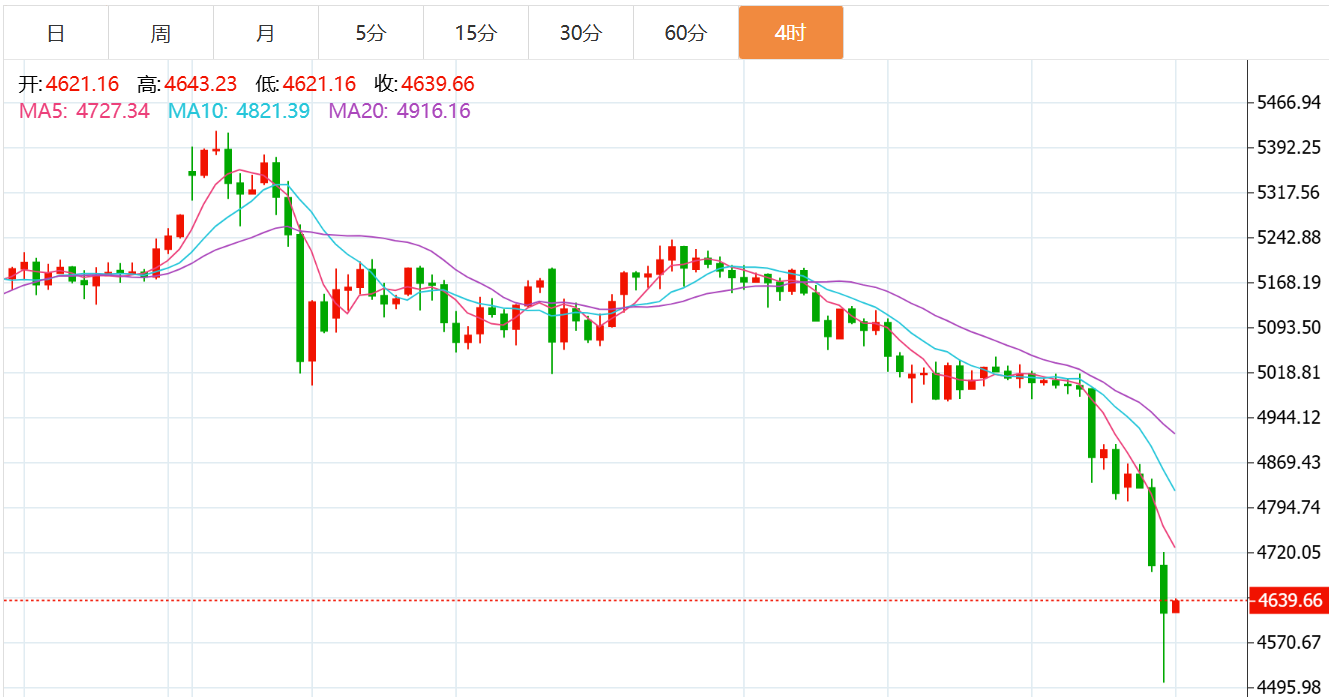Open the 月 monthly chart tab
1329x697 pixels.
(266, 33)
